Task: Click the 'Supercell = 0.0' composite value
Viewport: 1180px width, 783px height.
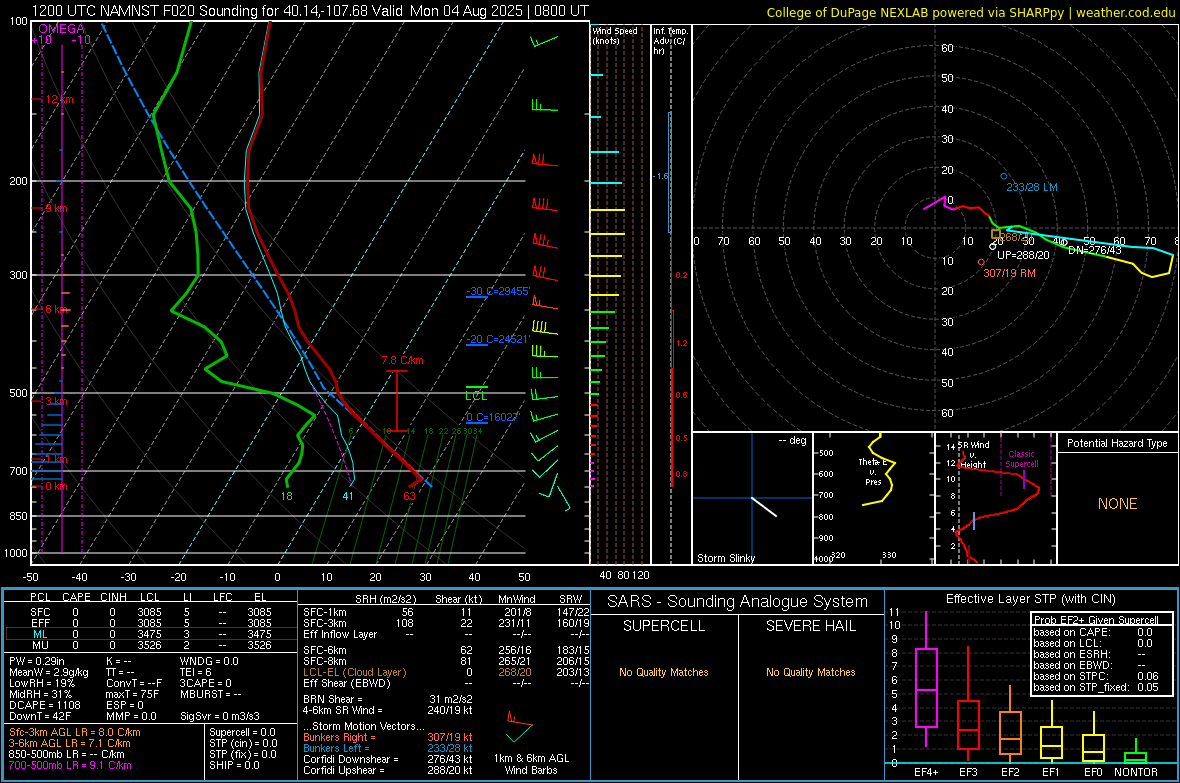Action: (242, 733)
